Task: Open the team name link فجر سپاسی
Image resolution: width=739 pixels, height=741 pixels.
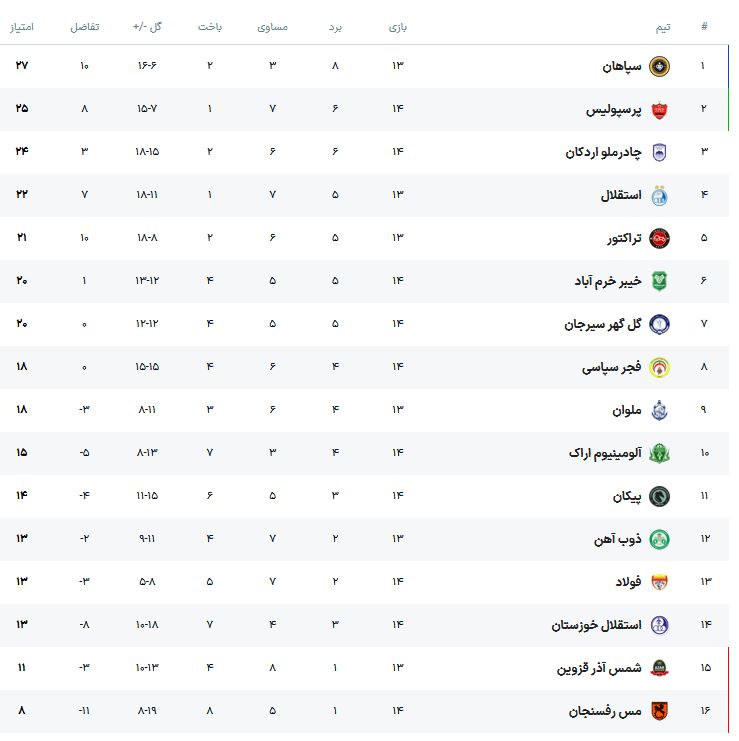Action: (612, 368)
